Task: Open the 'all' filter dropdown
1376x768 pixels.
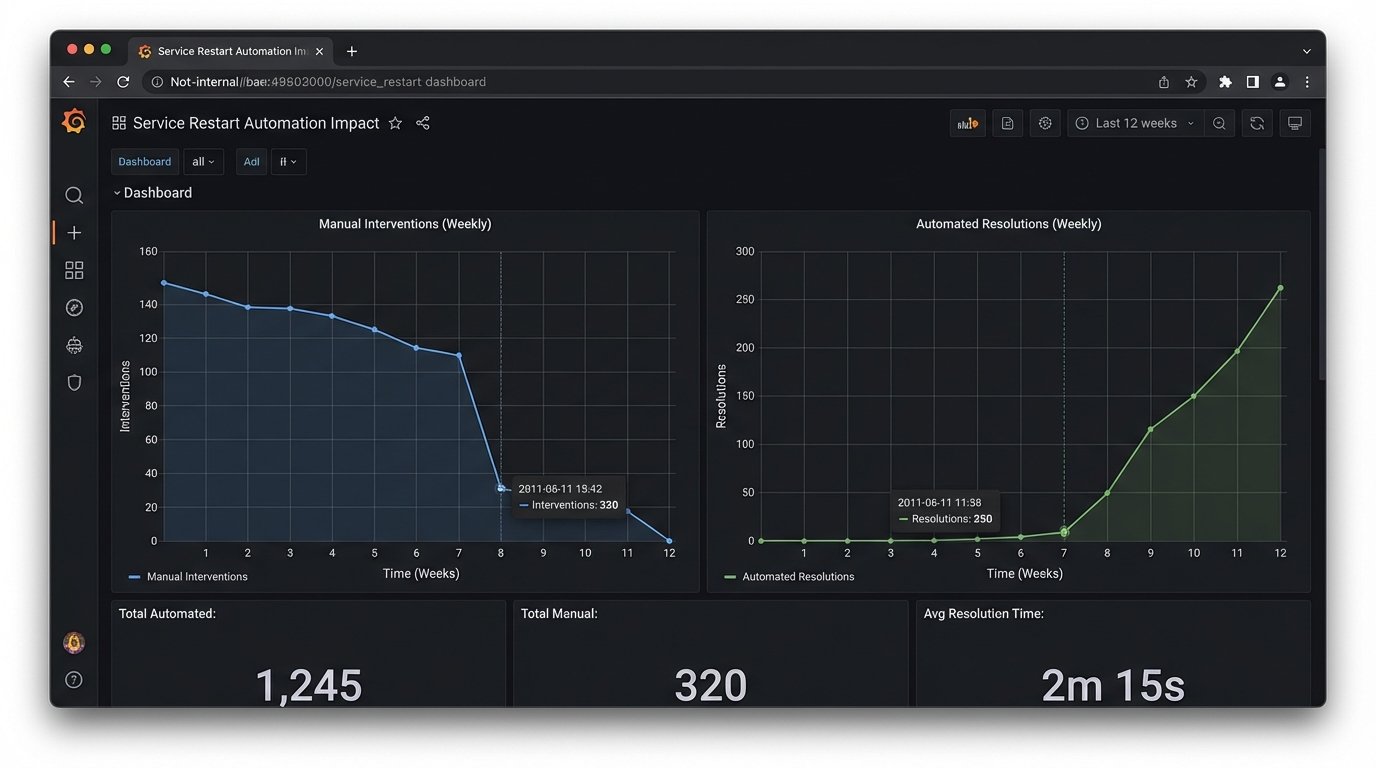Action: tap(203, 161)
